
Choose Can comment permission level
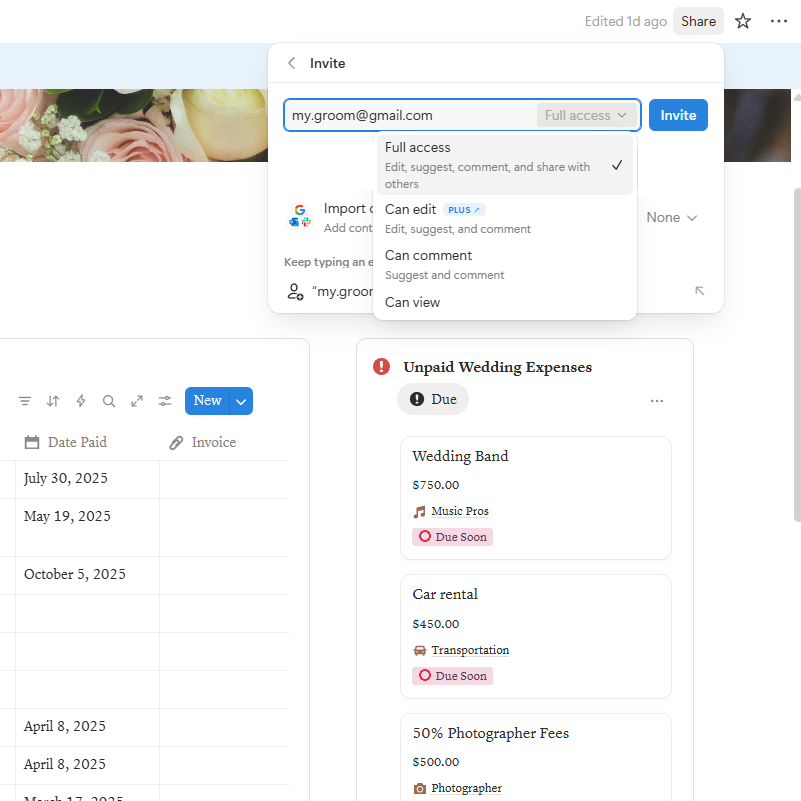[504, 264]
